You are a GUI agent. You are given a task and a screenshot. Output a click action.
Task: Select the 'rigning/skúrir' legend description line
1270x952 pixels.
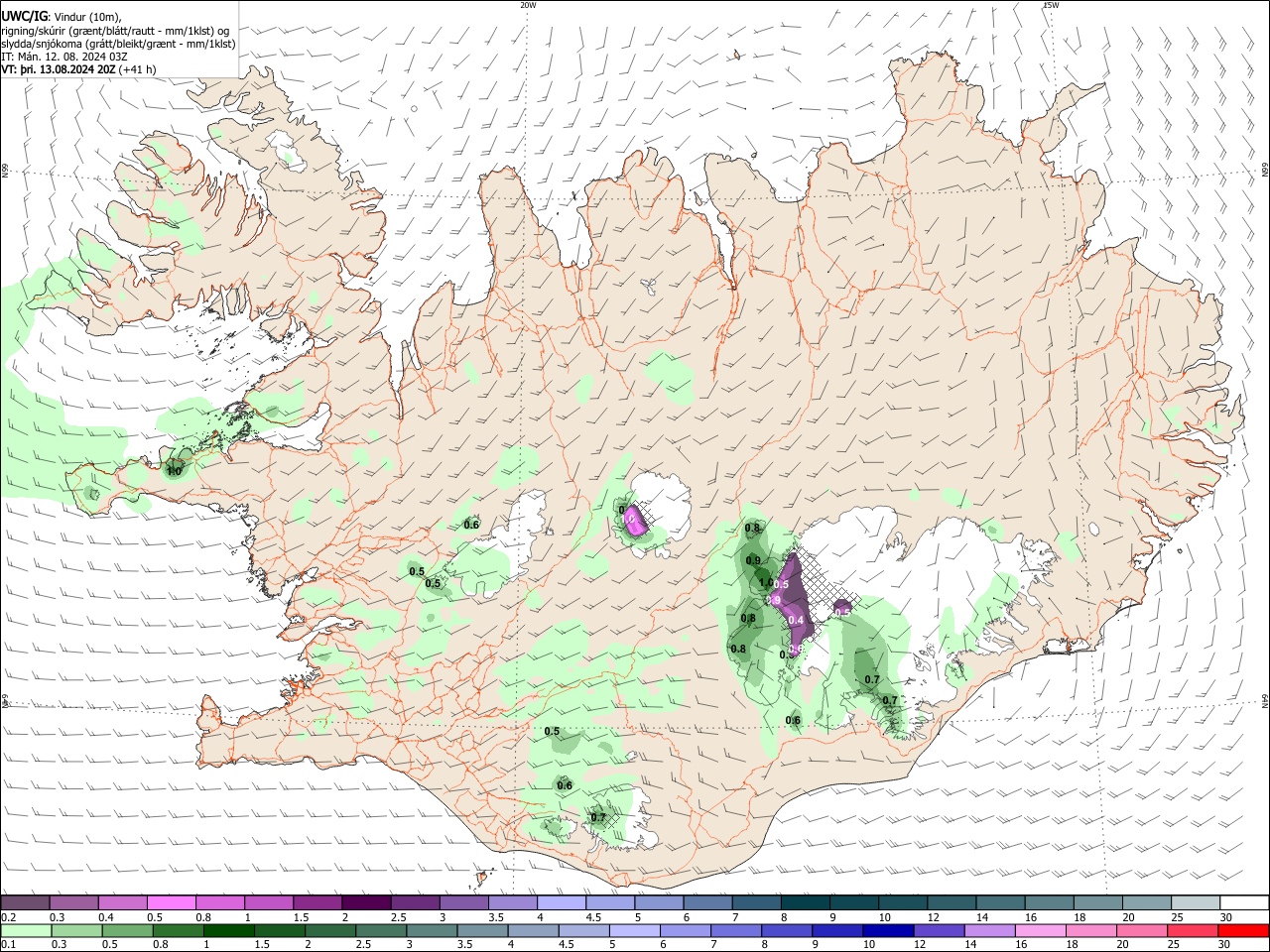[115, 31]
